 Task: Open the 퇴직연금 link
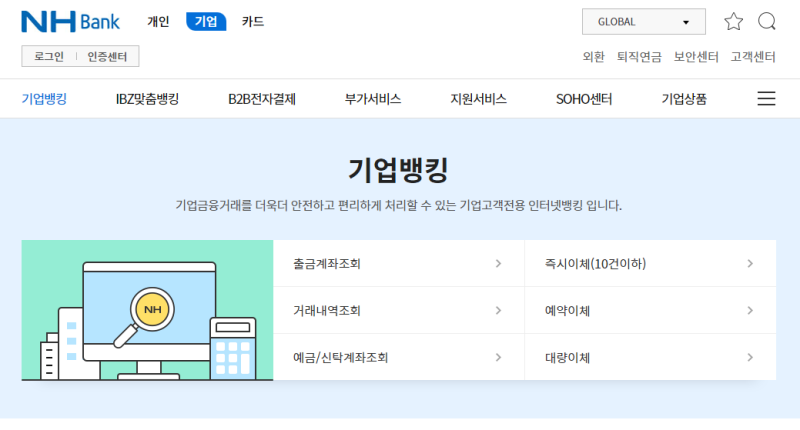639,57
